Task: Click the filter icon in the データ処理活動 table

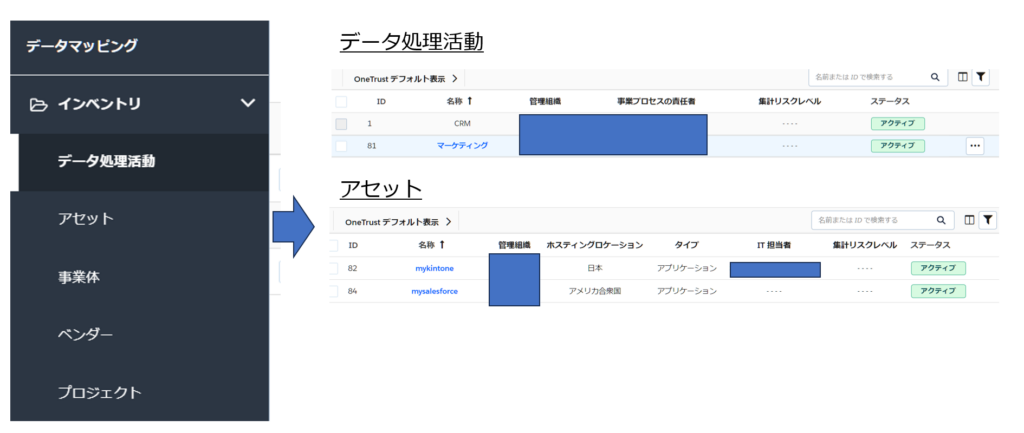Action: [x=981, y=77]
